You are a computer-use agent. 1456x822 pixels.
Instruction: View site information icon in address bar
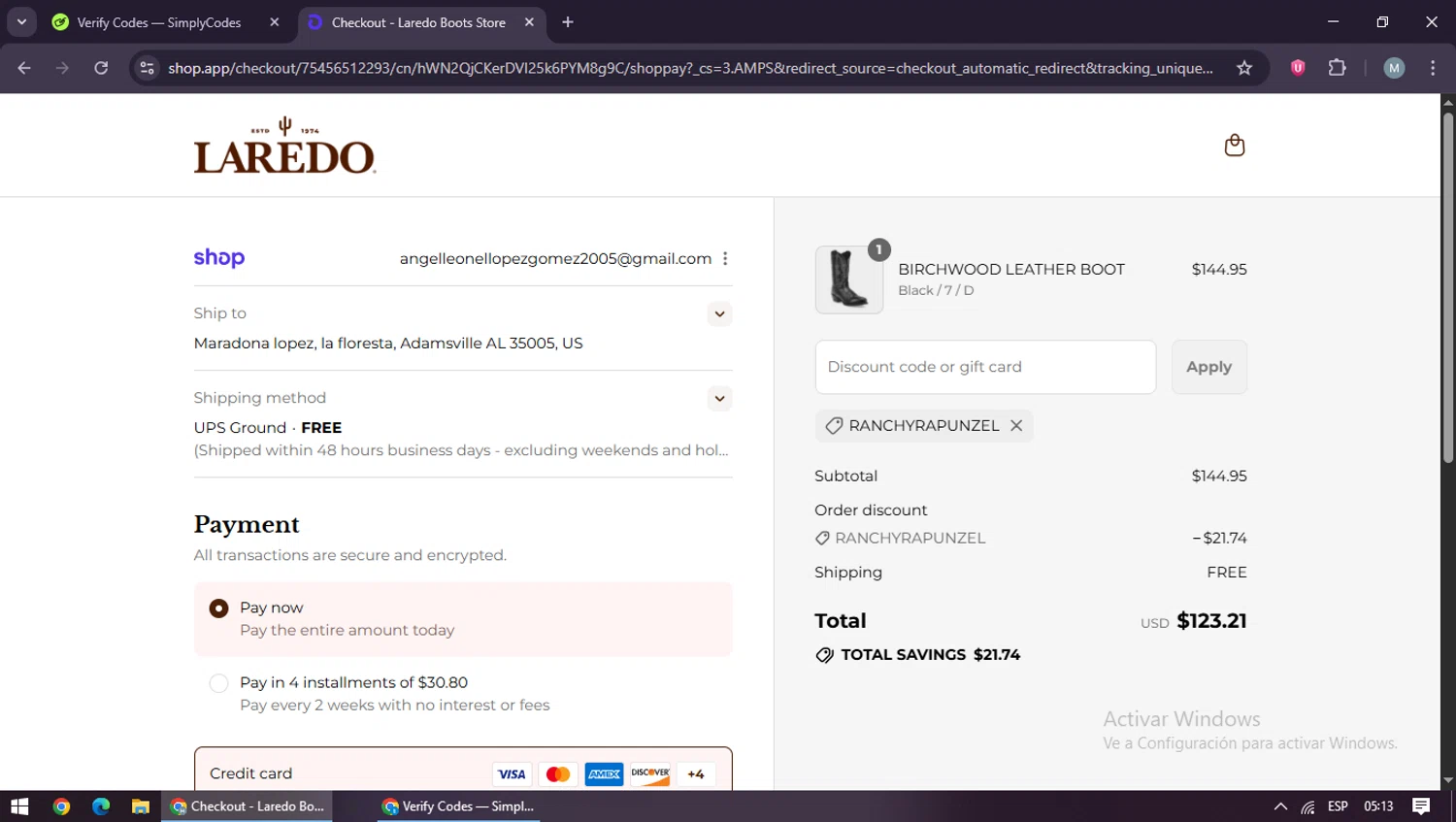[148, 68]
